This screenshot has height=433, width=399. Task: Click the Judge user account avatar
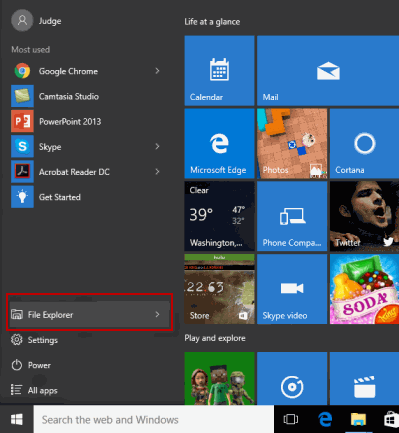(x=22, y=21)
